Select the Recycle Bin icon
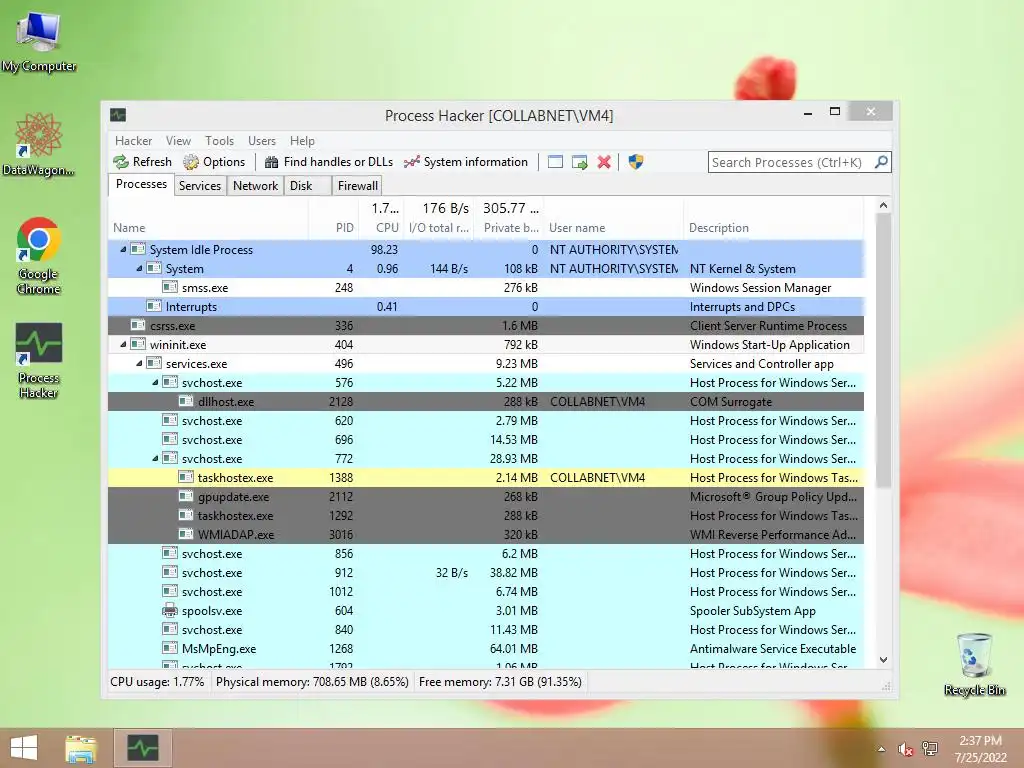The image size is (1024, 768). 975,664
